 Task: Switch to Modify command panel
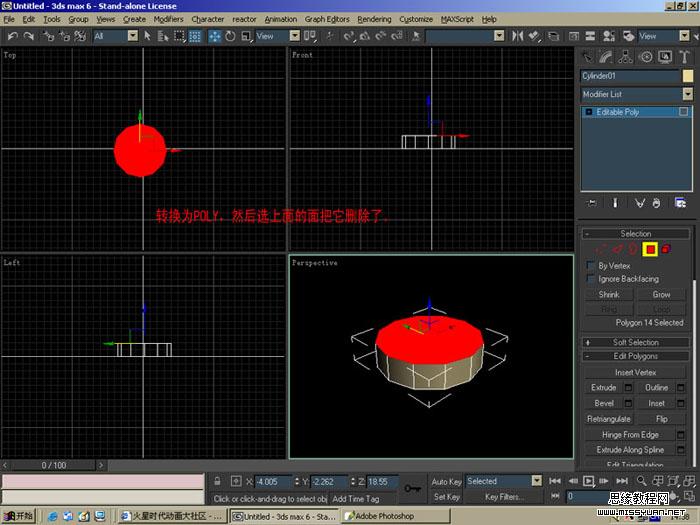click(606, 57)
